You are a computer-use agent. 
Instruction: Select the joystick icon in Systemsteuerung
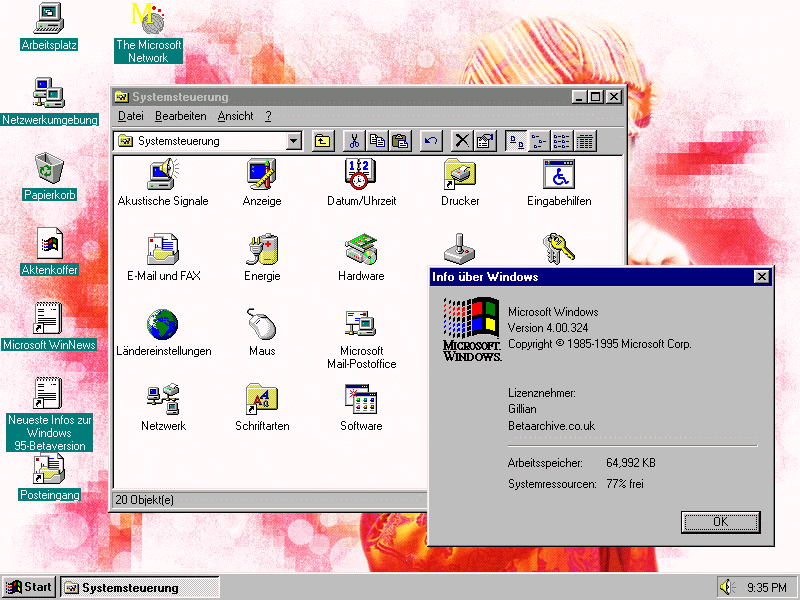[x=460, y=249]
